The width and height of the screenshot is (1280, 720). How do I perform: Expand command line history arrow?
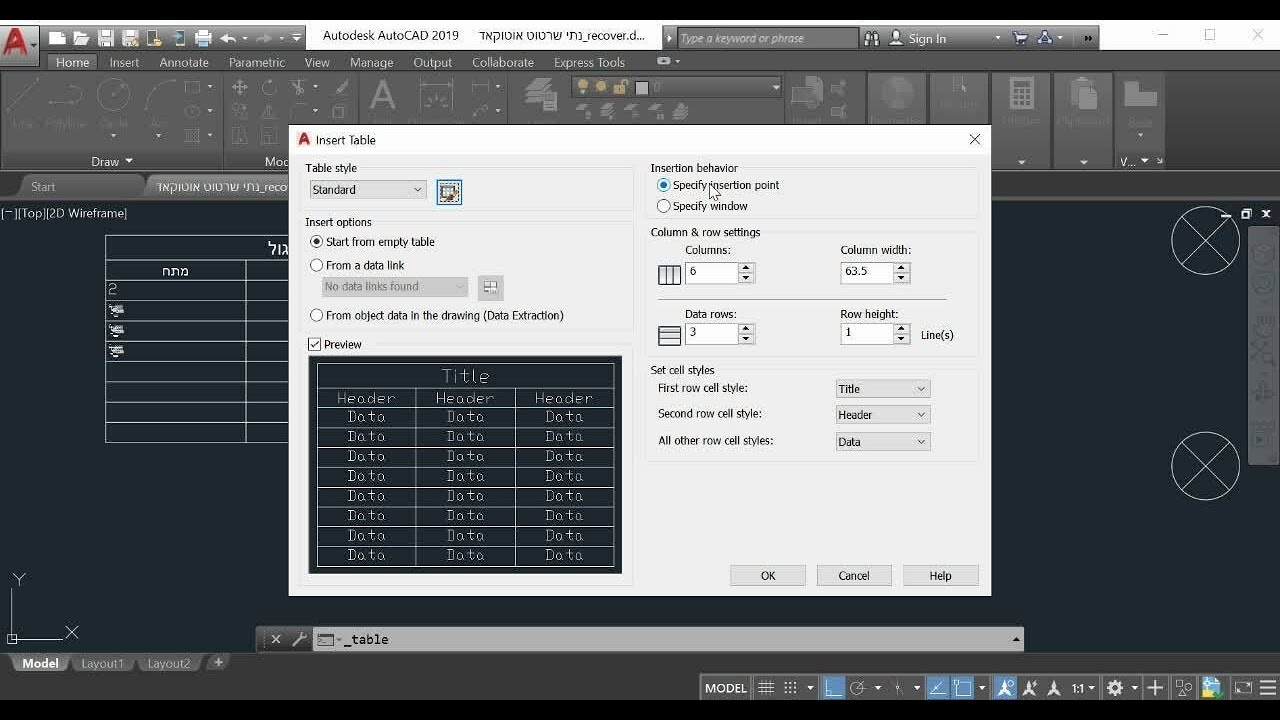pyautogui.click(x=1016, y=639)
